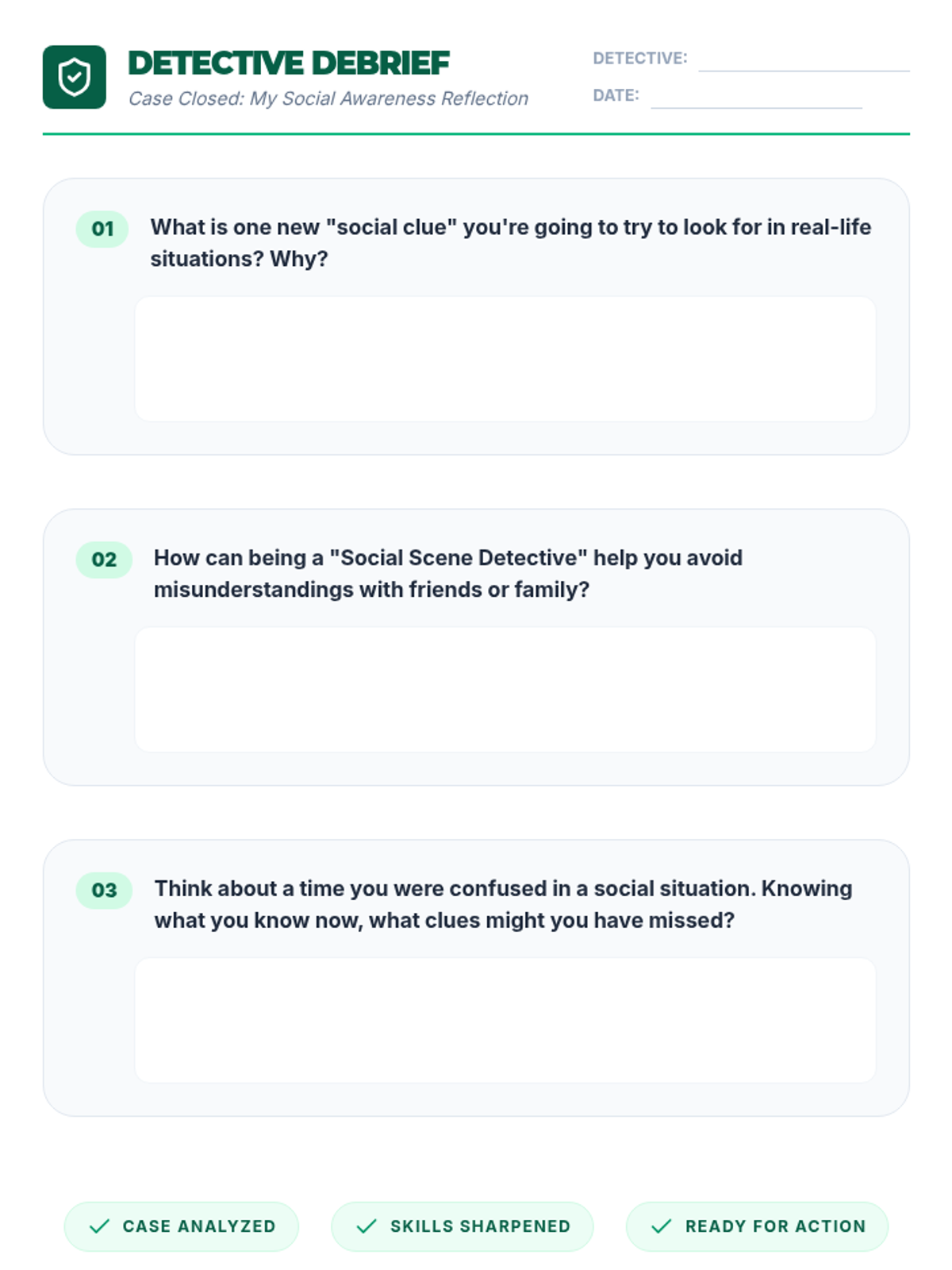The width and height of the screenshot is (952, 1270).
Task: Click the social clue question text
Action: (x=510, y=243)
